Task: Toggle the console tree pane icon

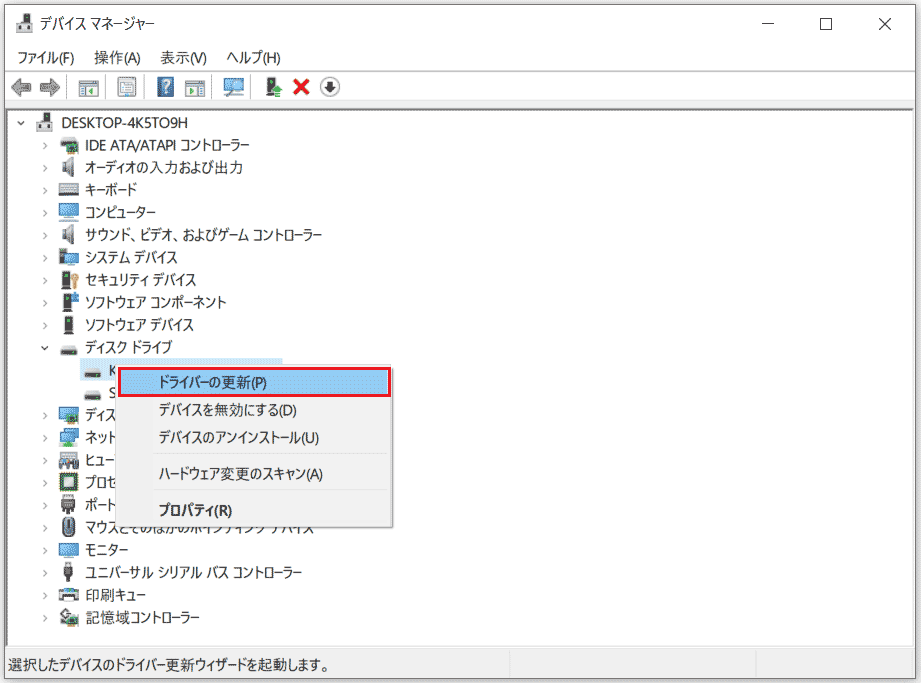Action: pyautogui.click(x=89, y=88)
